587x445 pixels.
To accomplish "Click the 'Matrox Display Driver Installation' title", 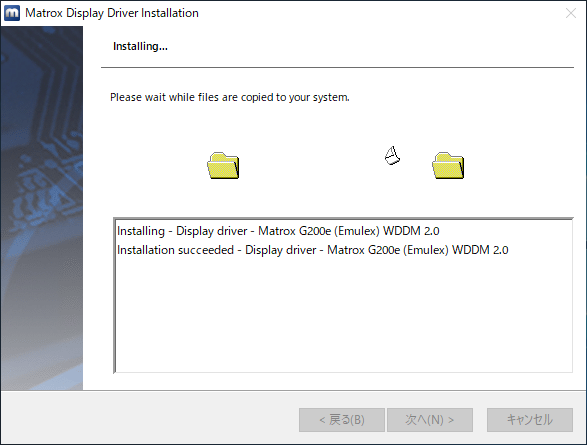I will (x=112, y=13).
